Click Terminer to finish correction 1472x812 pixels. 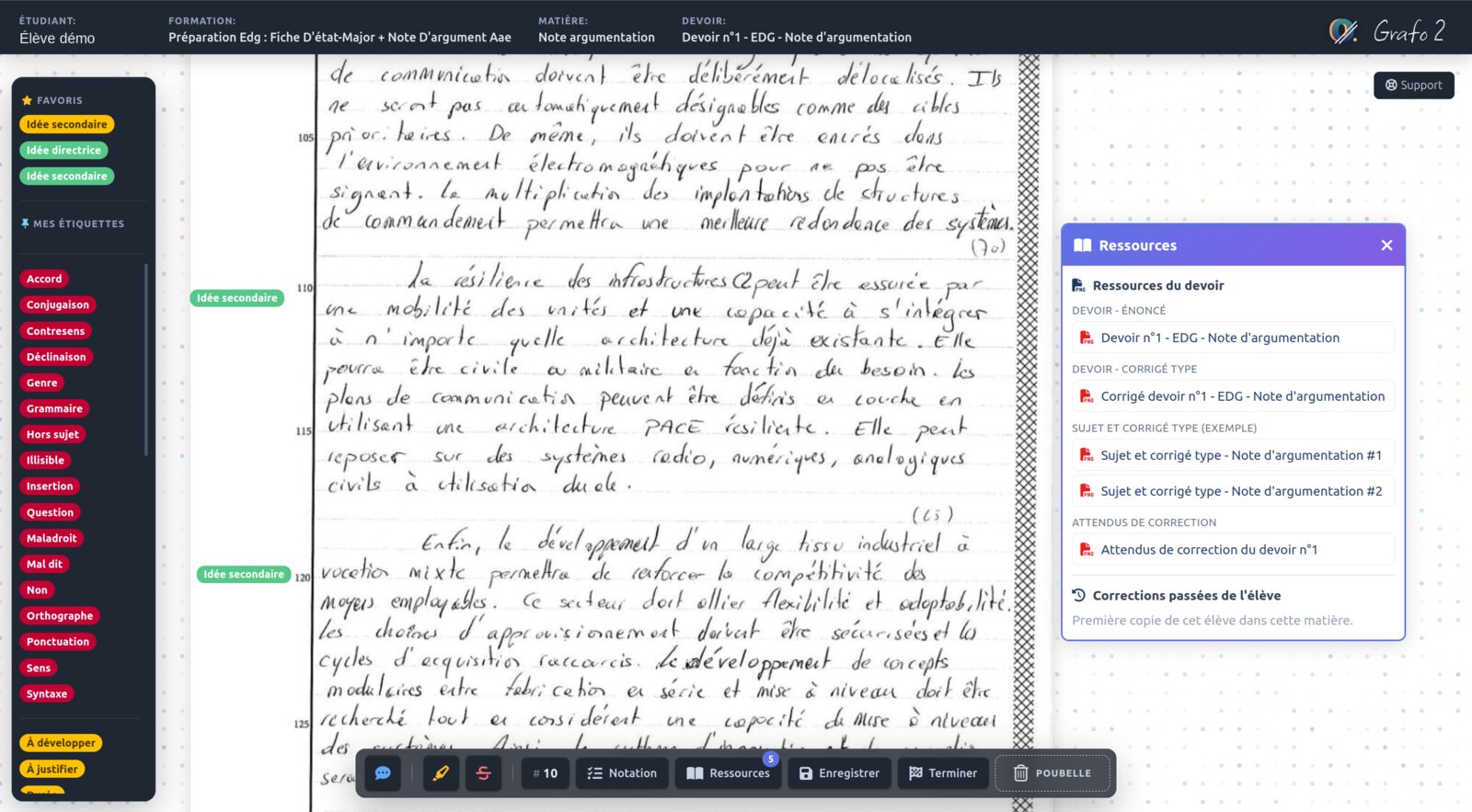click(x=943, y=773)
